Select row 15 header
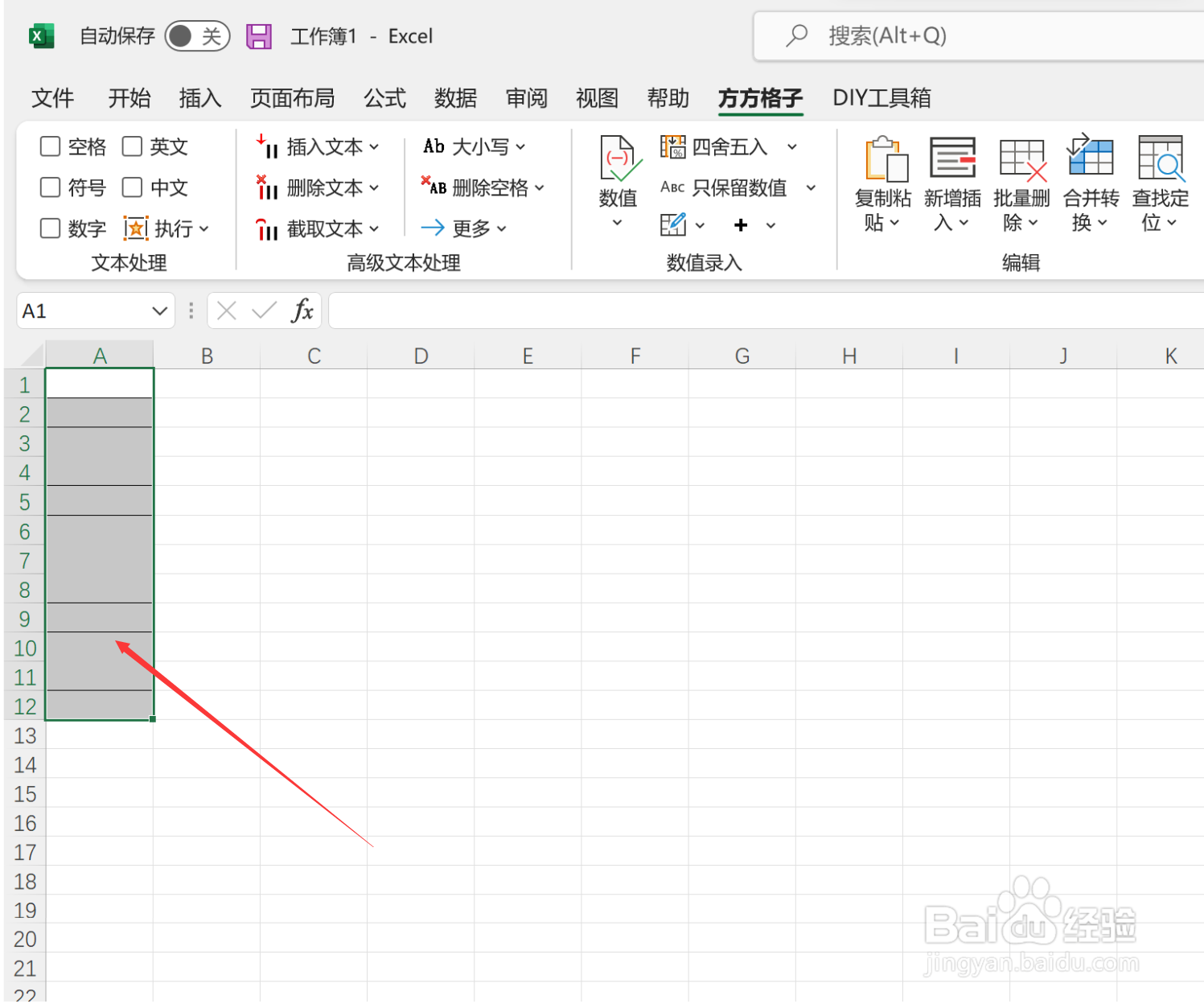 coord(25,794)
